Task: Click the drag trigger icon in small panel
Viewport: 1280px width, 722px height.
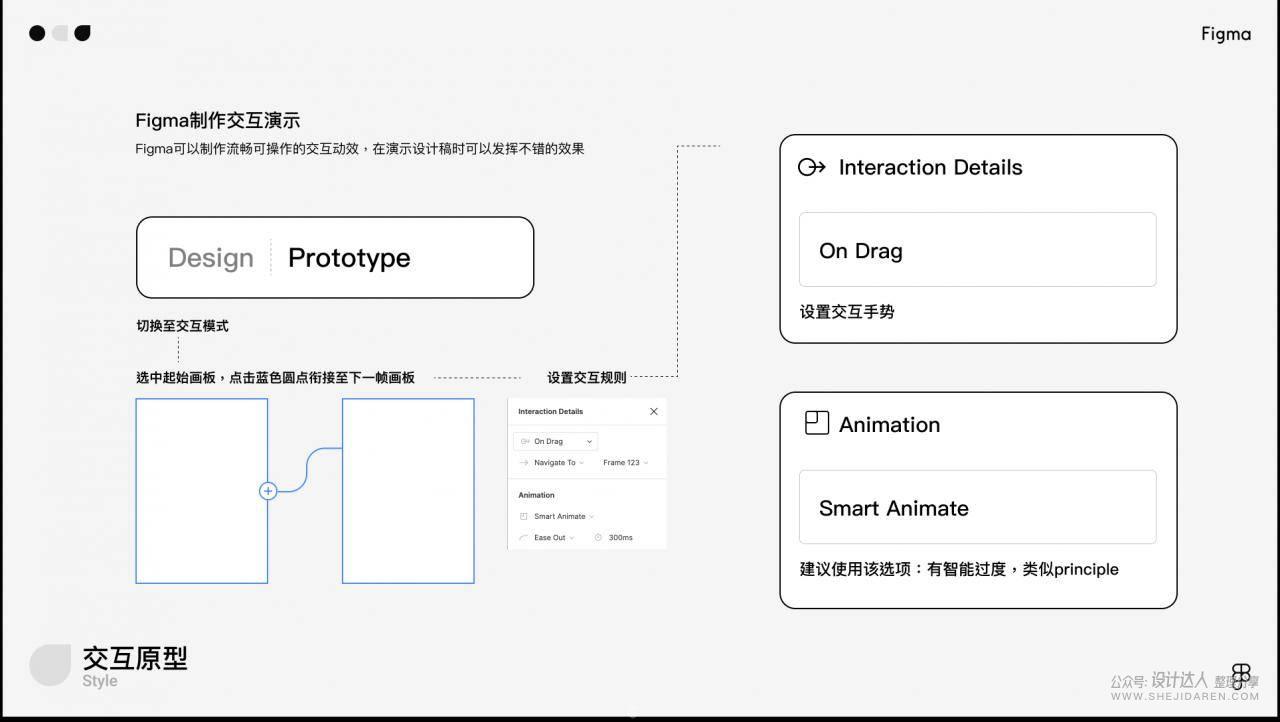Action: point(525,441)
